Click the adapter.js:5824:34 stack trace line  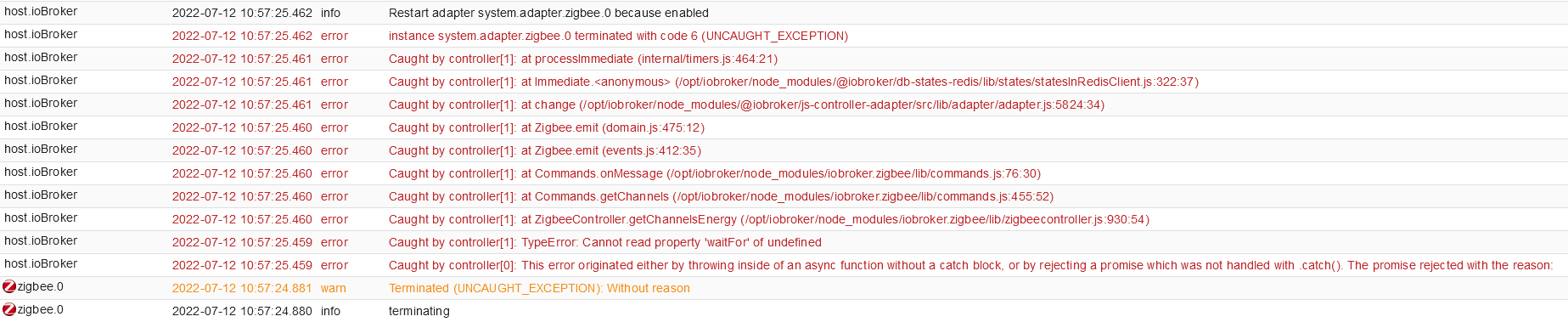[746, 105]
